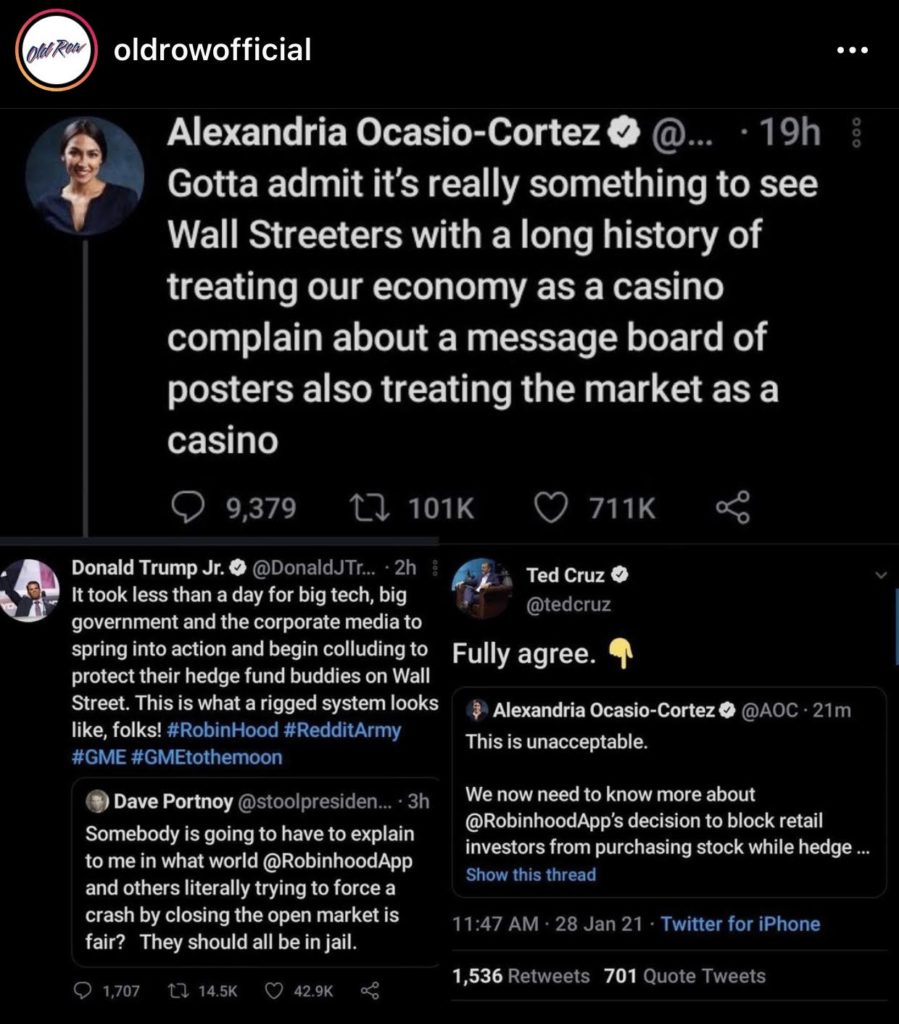Image resolution: width=899 pixels, height=1024 pixels.
Task: Share Donald Trump Jr.'s tweet
Action: 369,991
